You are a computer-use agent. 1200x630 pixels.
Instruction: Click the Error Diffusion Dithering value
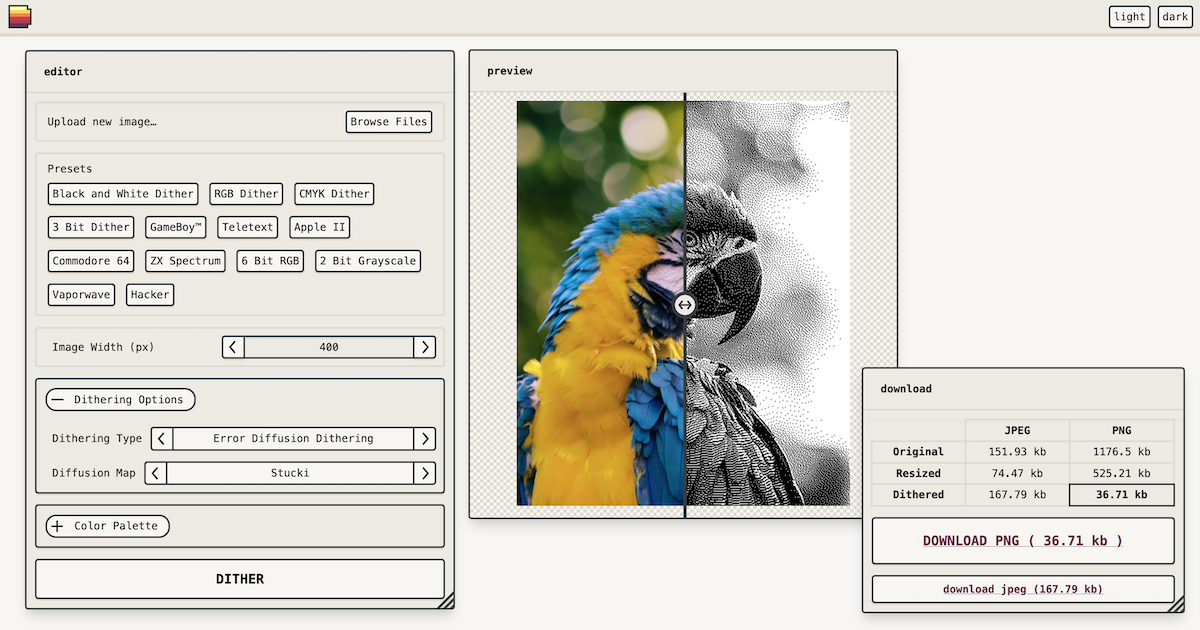[x=293, y=438]
